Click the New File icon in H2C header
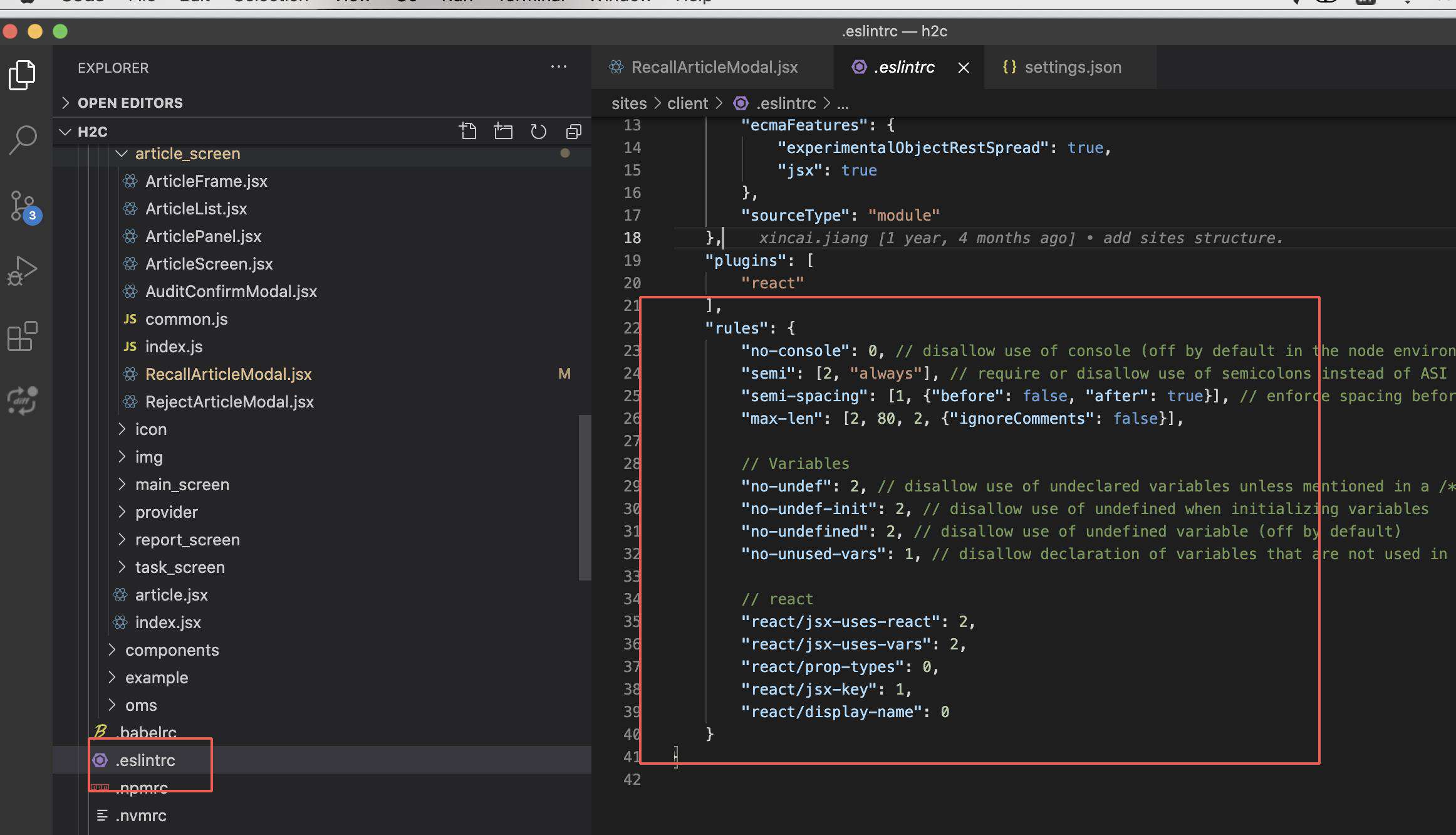The height and width of the screenshot is (835, 1456). coord(467,131)
